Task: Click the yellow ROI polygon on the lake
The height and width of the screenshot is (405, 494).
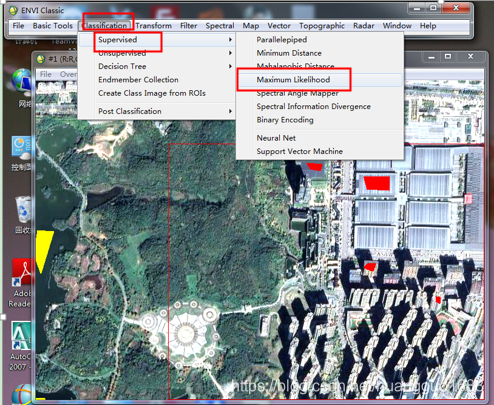Action: click(x=43, y=250)
